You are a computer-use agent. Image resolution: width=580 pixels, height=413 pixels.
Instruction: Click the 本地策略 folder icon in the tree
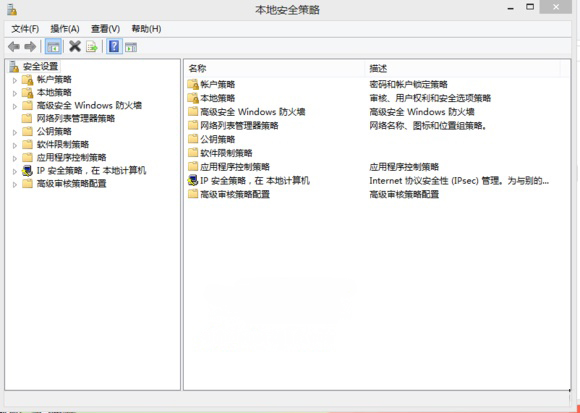28,92
